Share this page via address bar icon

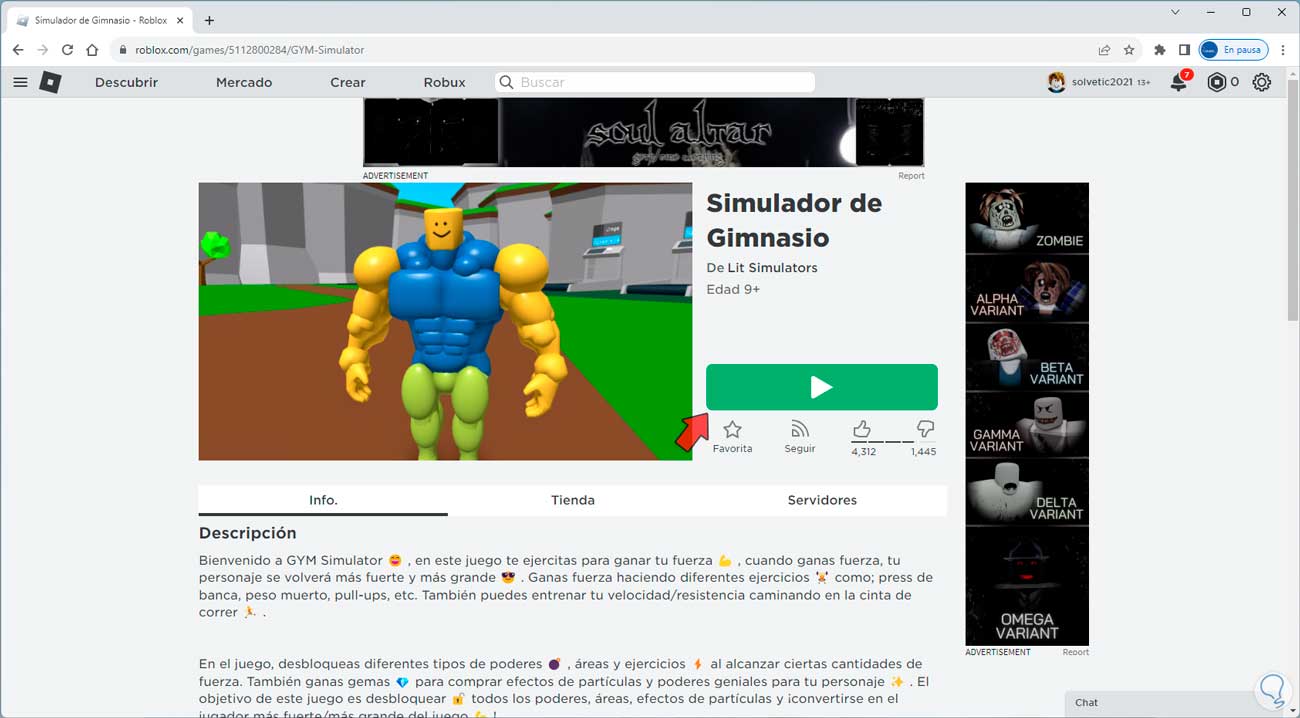[1104, 50]
